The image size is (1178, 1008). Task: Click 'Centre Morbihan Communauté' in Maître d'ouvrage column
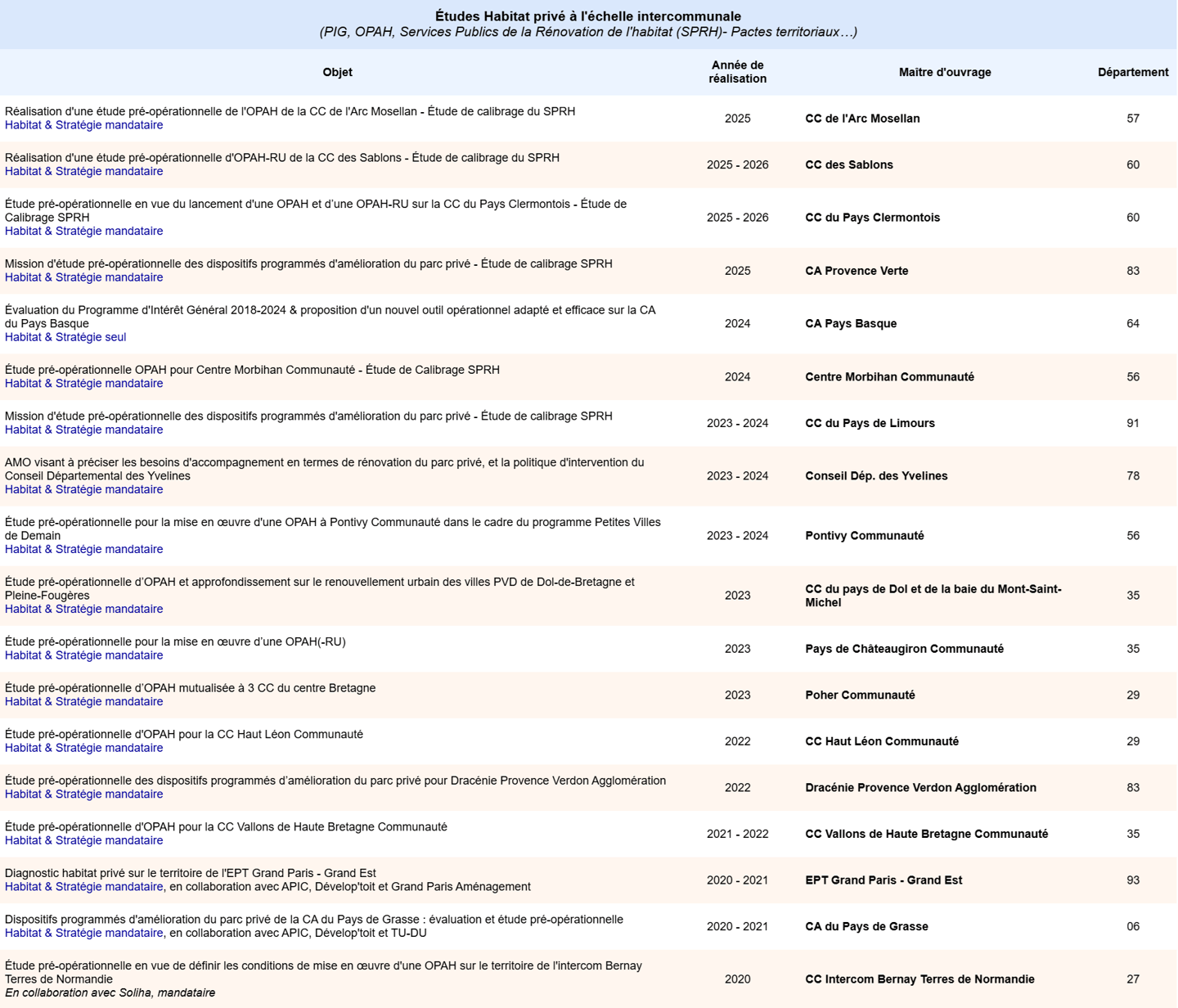point(889,377)
